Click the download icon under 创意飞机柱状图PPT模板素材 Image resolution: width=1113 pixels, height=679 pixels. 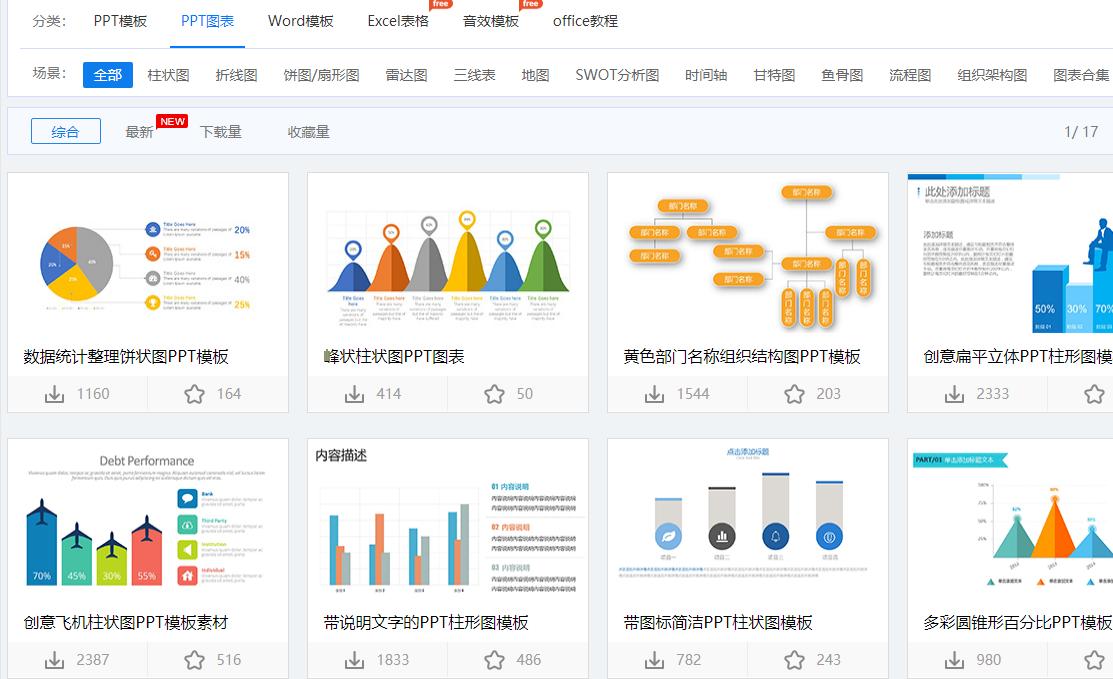[55, 659]
